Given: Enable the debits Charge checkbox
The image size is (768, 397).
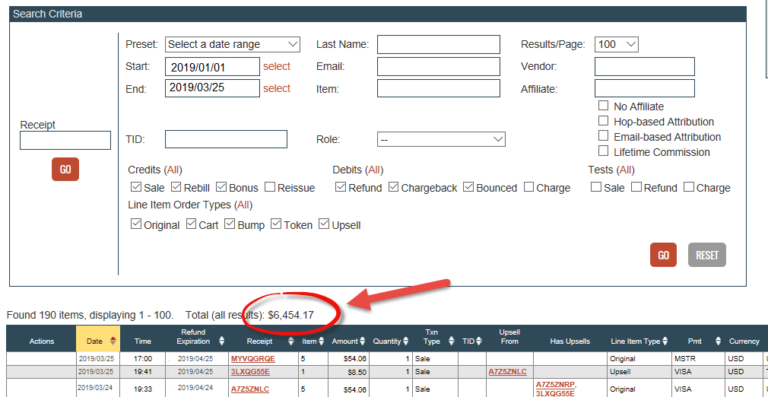Looking at the screenshot, I should click(x=528, y=187).
